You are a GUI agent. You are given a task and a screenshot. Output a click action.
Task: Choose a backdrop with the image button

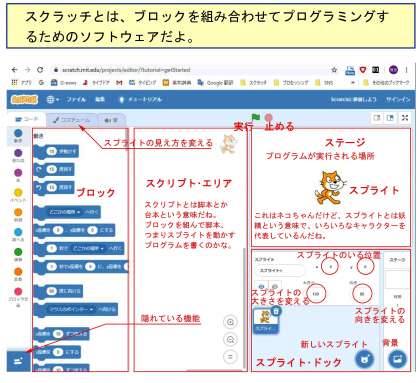tap(398, 359)
